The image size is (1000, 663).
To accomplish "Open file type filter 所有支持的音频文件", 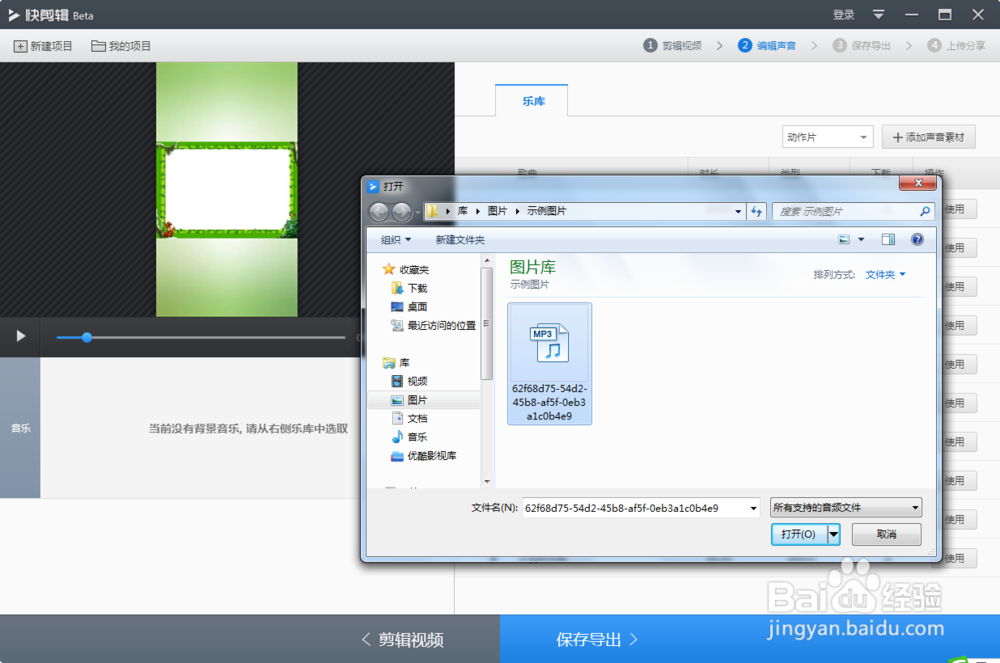I will click(846, 507).
